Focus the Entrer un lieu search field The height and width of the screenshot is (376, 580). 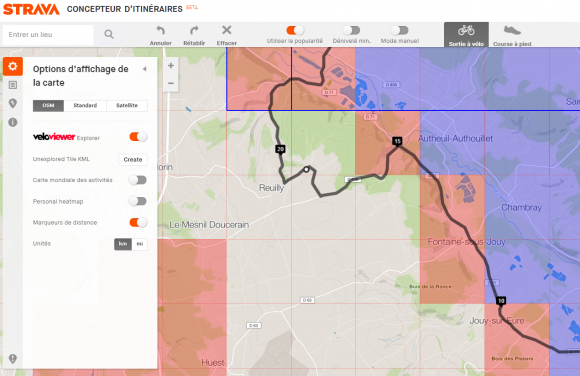tap(48, 35)
